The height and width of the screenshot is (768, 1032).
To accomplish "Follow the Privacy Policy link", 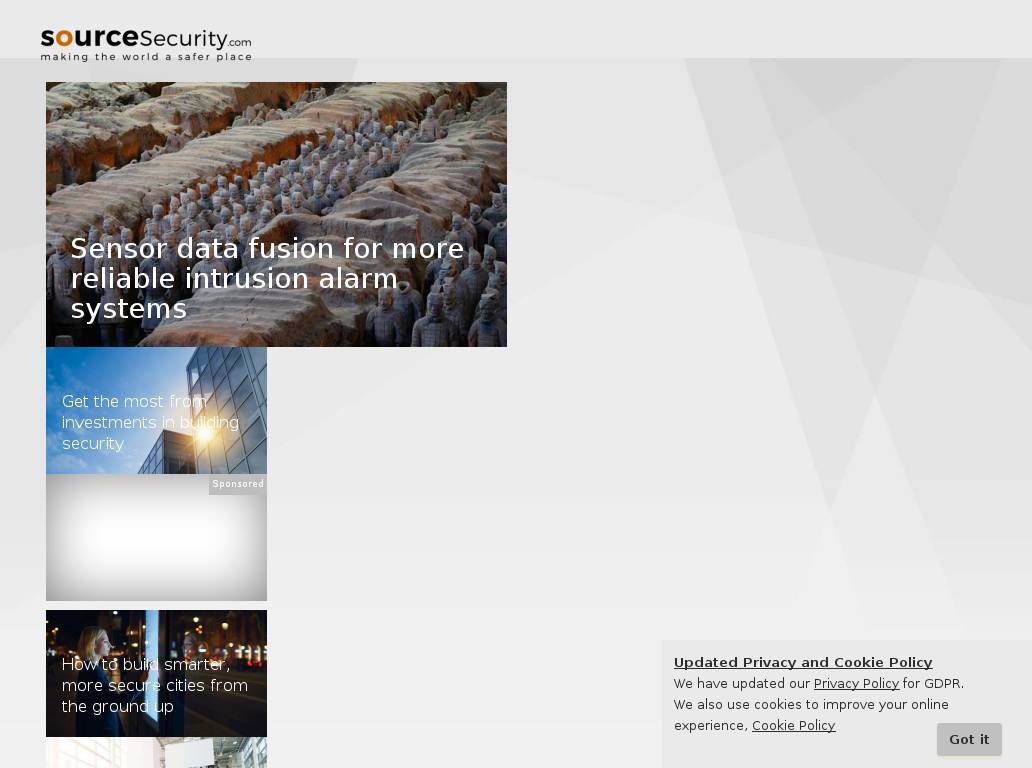I will (856, 684).
